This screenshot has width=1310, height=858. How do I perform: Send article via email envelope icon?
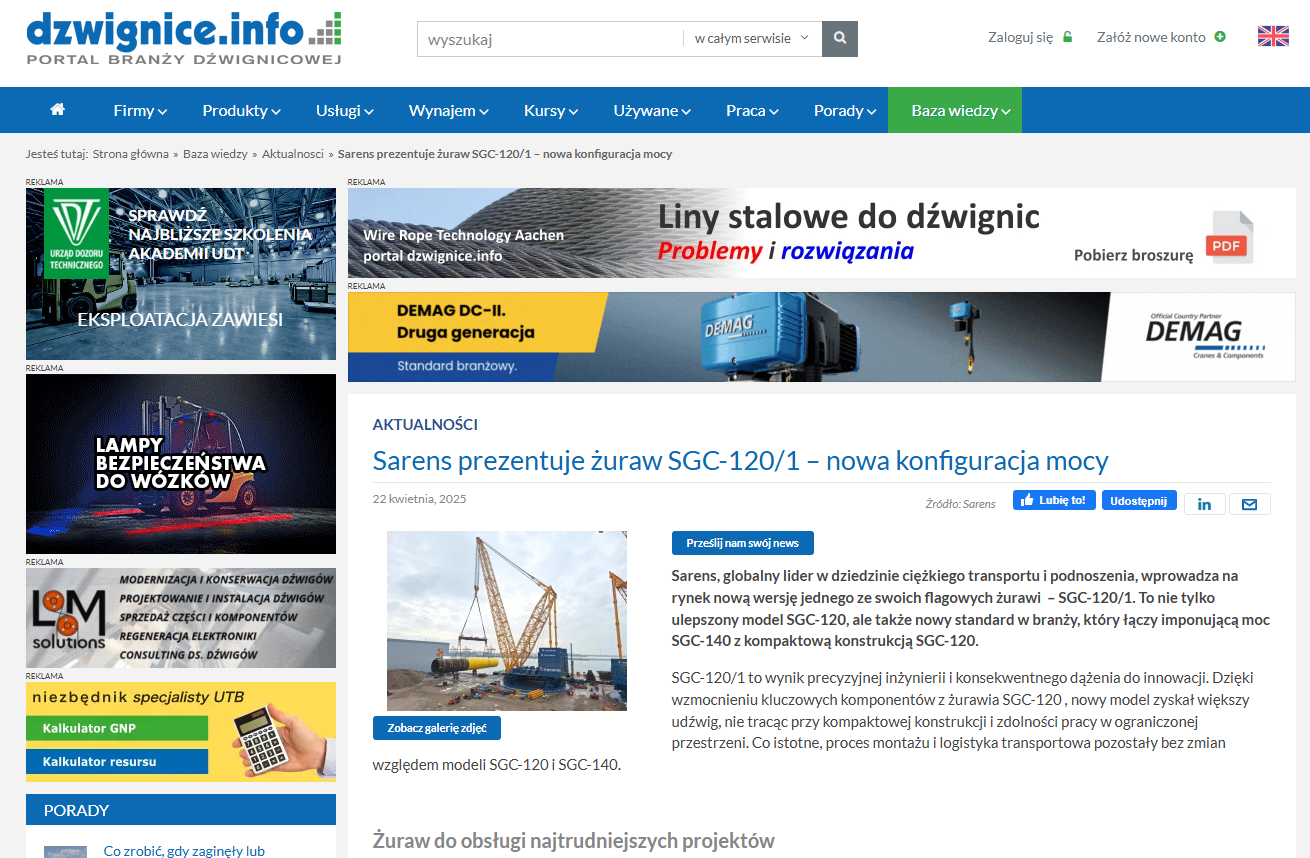pyautogui.click(x=1249, y=504)
